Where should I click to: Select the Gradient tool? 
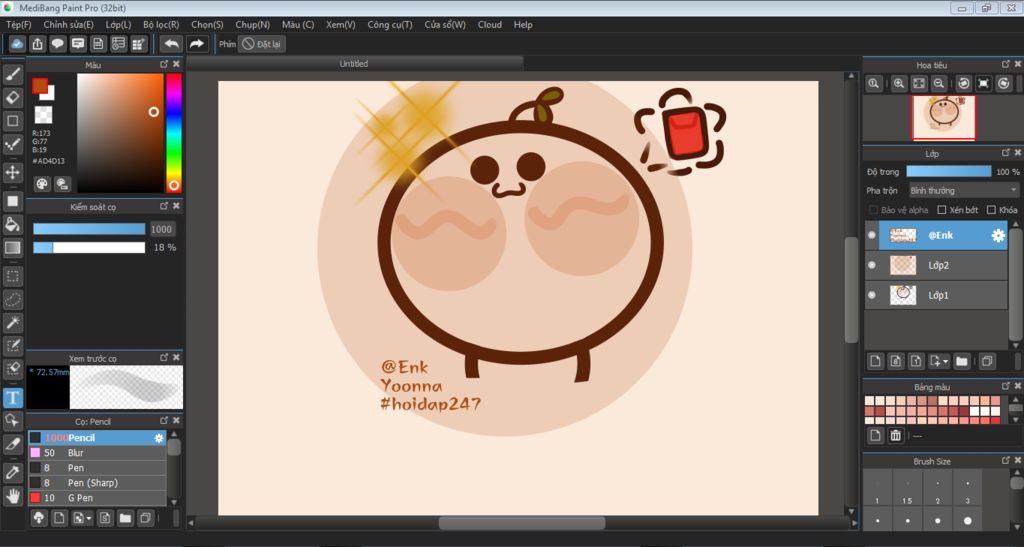coord(12,248)
